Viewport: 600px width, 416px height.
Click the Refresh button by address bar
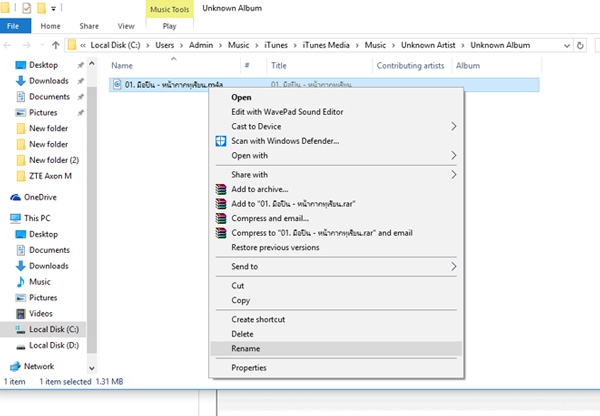(580, 46)
